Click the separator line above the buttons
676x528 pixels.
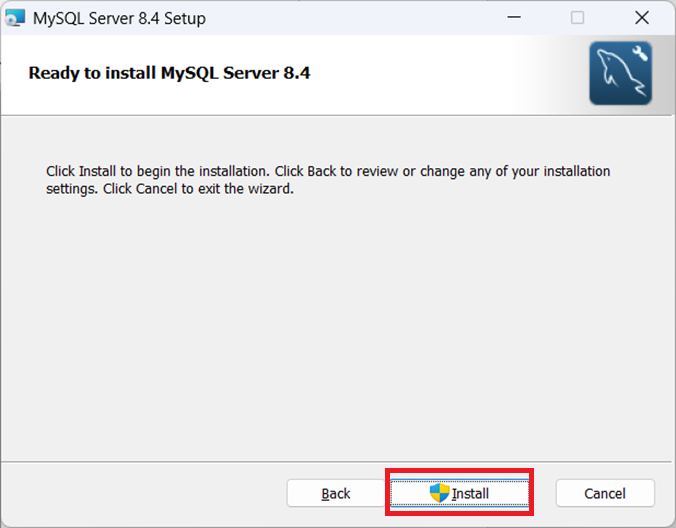coord(338,463)
